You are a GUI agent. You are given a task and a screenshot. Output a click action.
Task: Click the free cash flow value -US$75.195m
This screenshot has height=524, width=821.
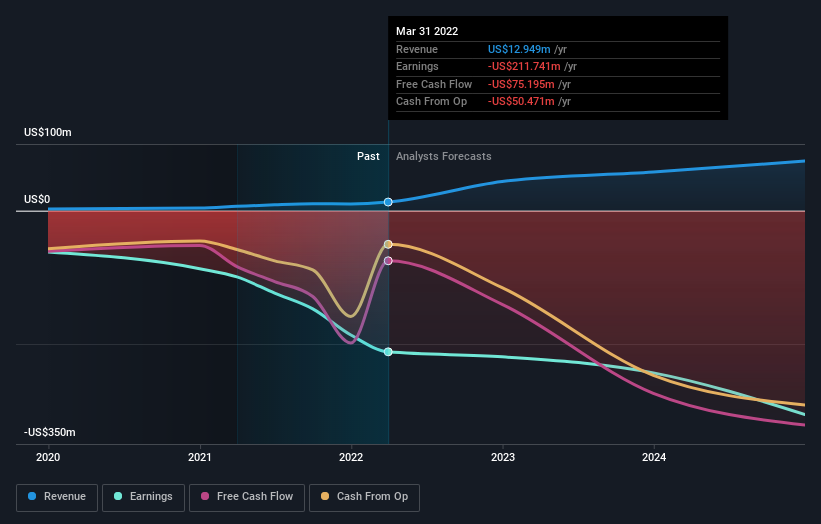[521, 84]
